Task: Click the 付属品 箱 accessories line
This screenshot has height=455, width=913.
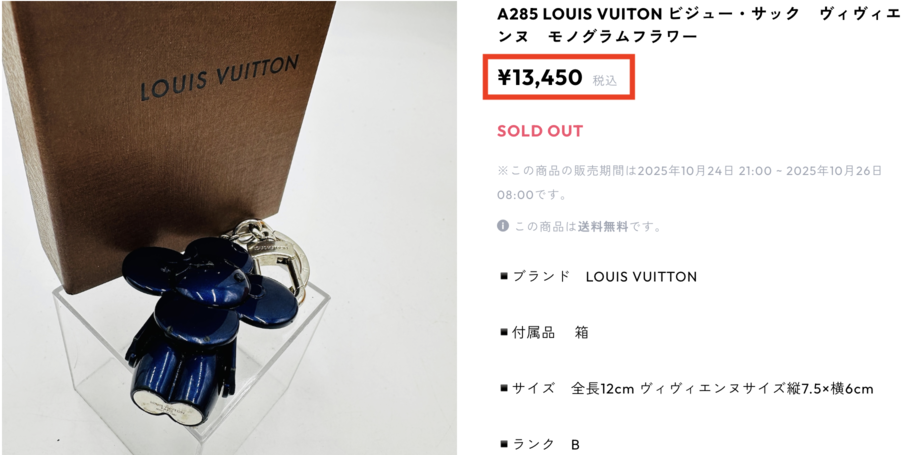Action: (544, 333)
